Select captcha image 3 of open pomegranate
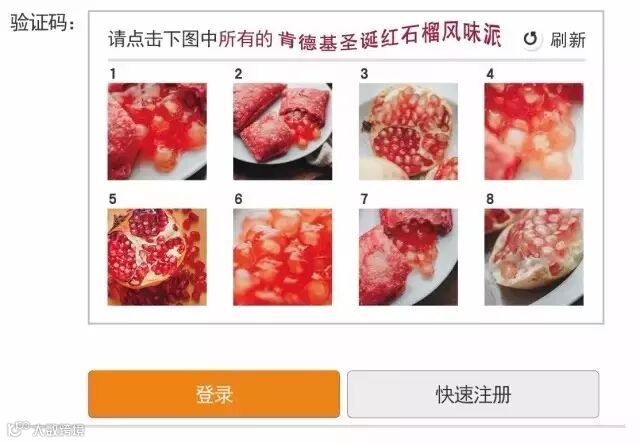Screen dimensions: 640x443 pos(408,131)
